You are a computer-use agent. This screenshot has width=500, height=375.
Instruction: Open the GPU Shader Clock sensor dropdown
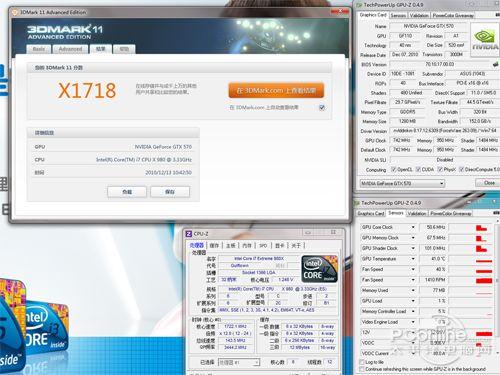point(413,248)
